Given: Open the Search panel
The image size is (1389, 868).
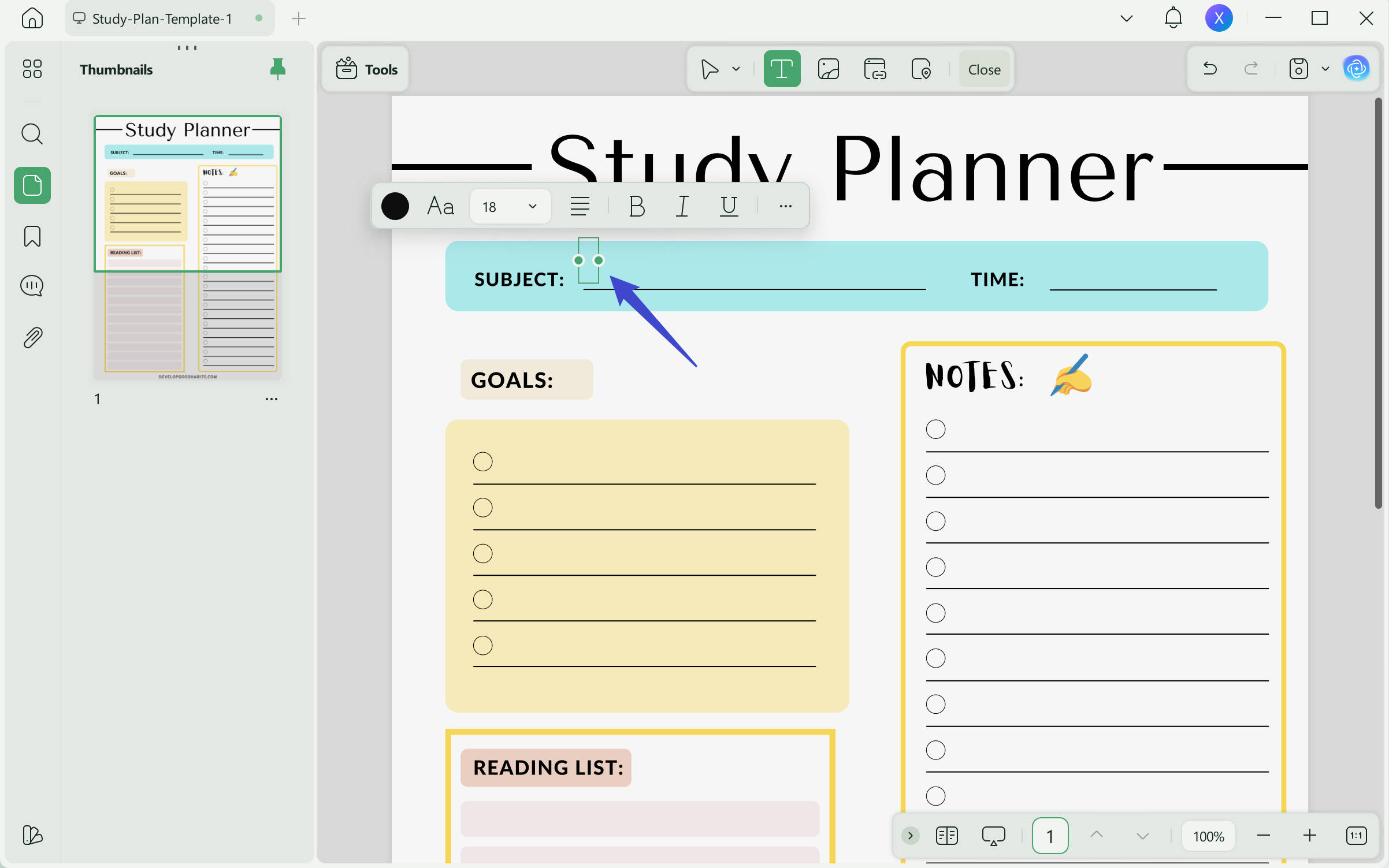Looking at the screenshot, I should [32, 134].
